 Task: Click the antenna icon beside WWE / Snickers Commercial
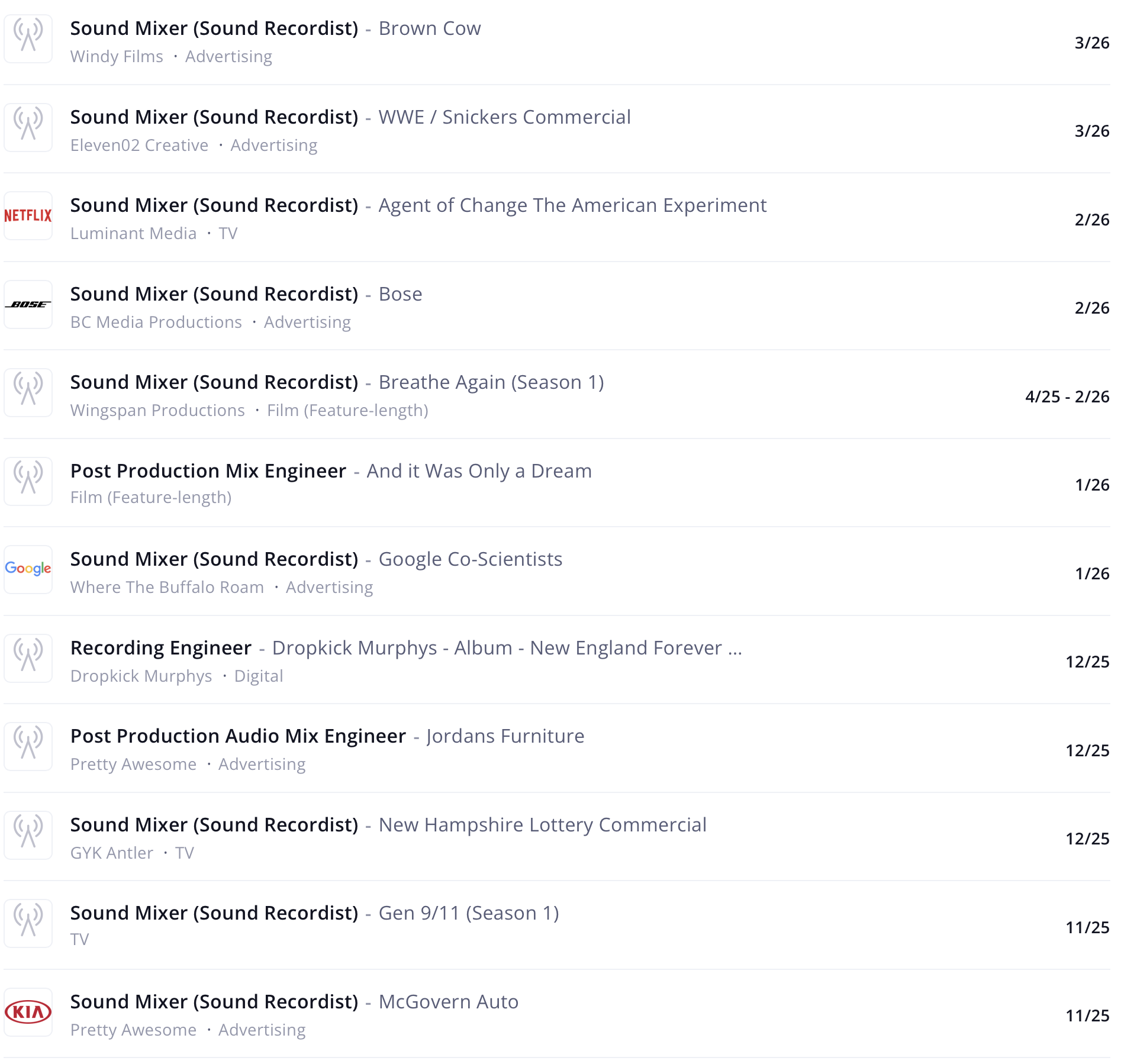pos(28,127)
